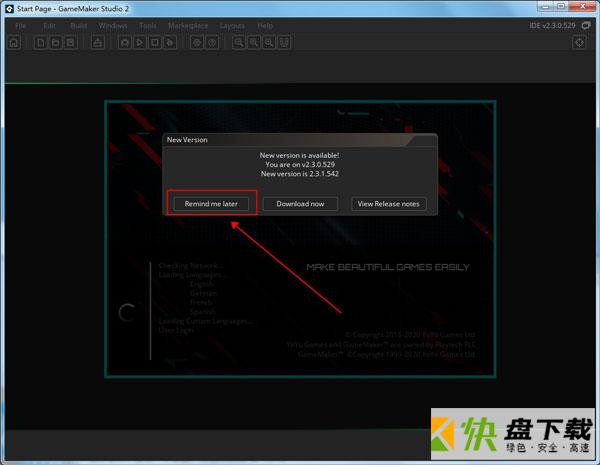Start the debugger with the bug icon
Image resolution: width=600 pixels, height=465 pixels.
(125, 42)
